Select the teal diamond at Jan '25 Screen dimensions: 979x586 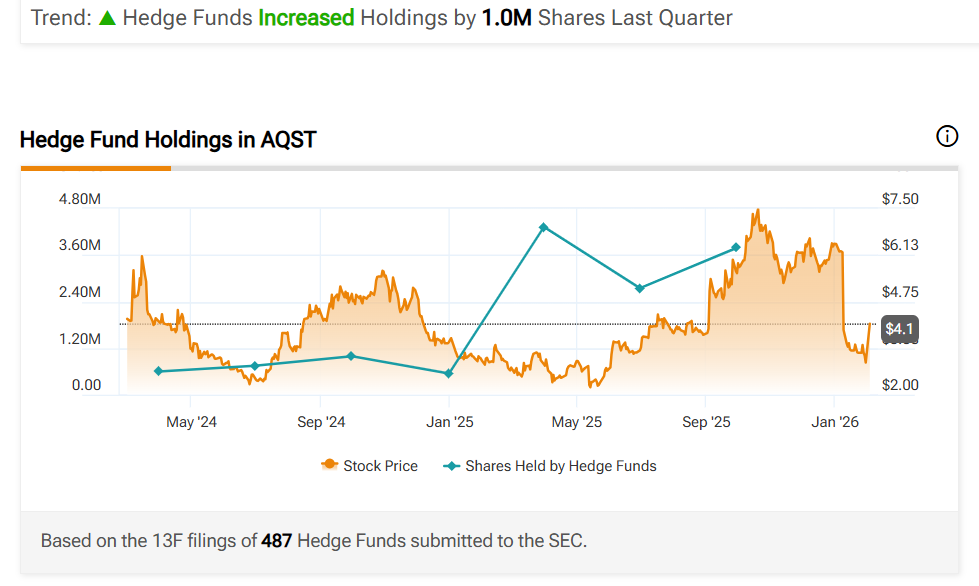coord(448,374)
